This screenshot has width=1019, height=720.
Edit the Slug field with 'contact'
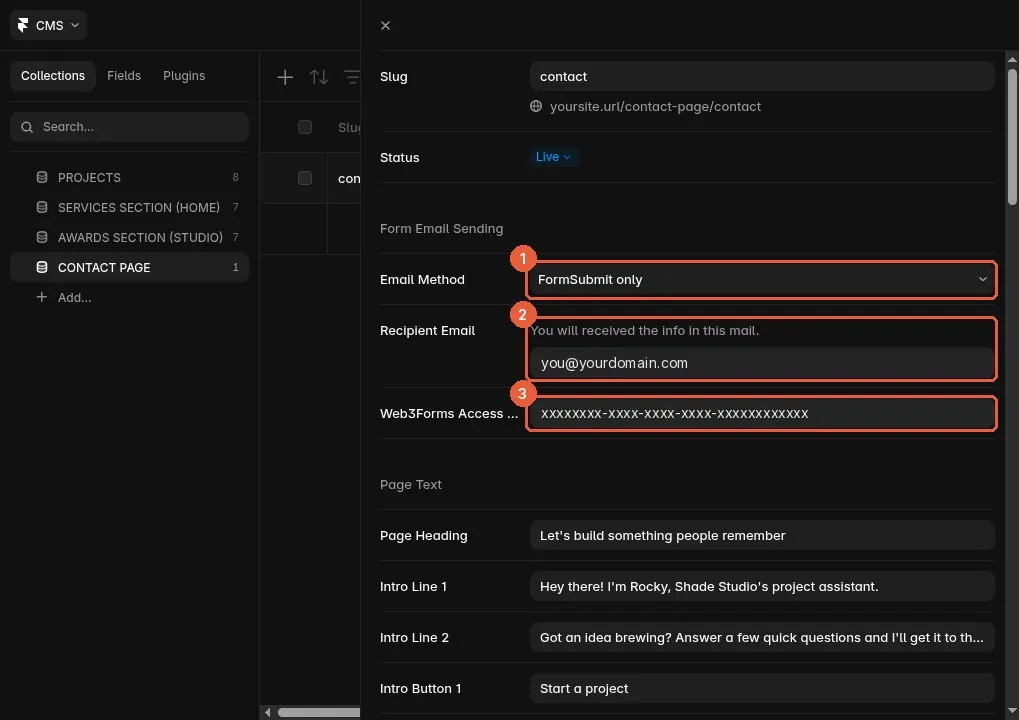tap(762, 76)
